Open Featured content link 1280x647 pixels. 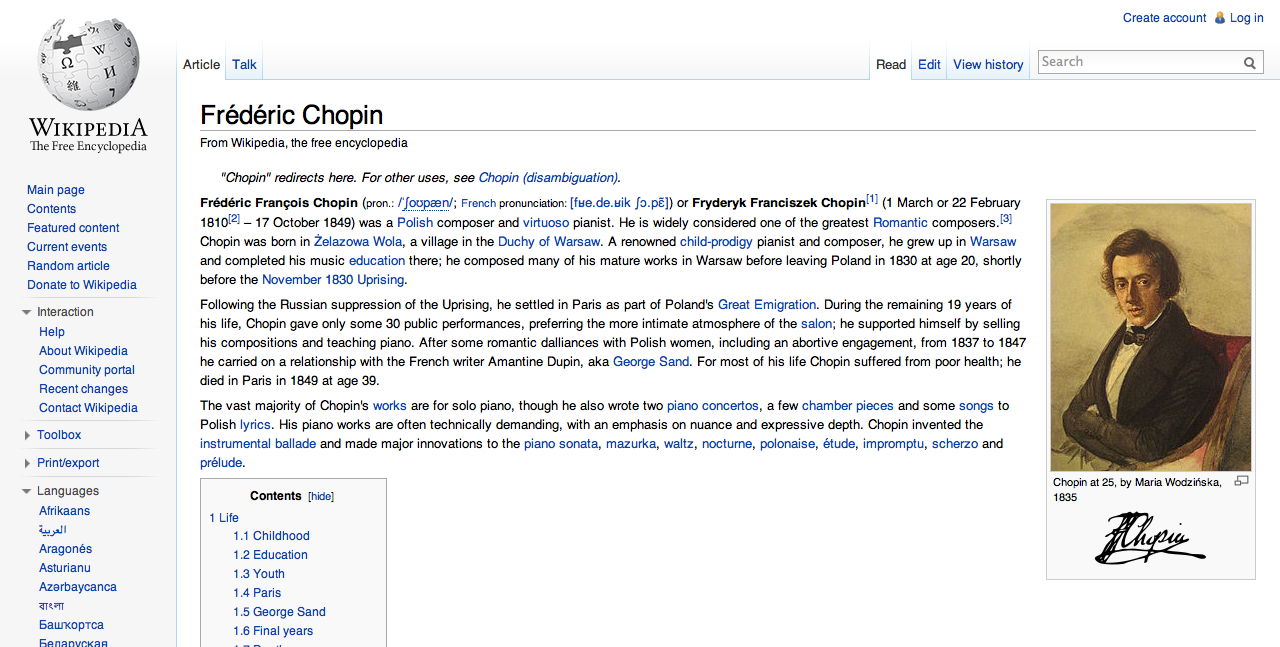73,228
